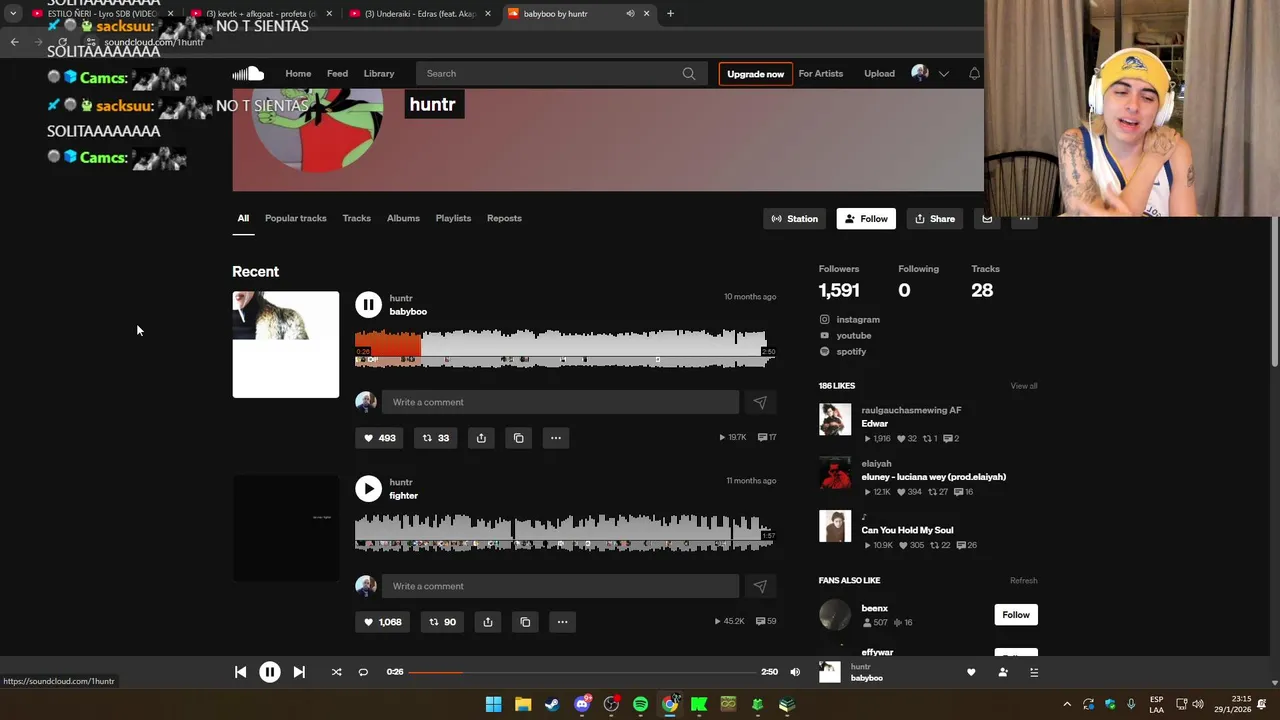Send comment on fighter track
The image size is (1280, 720).
pos(760,586)
